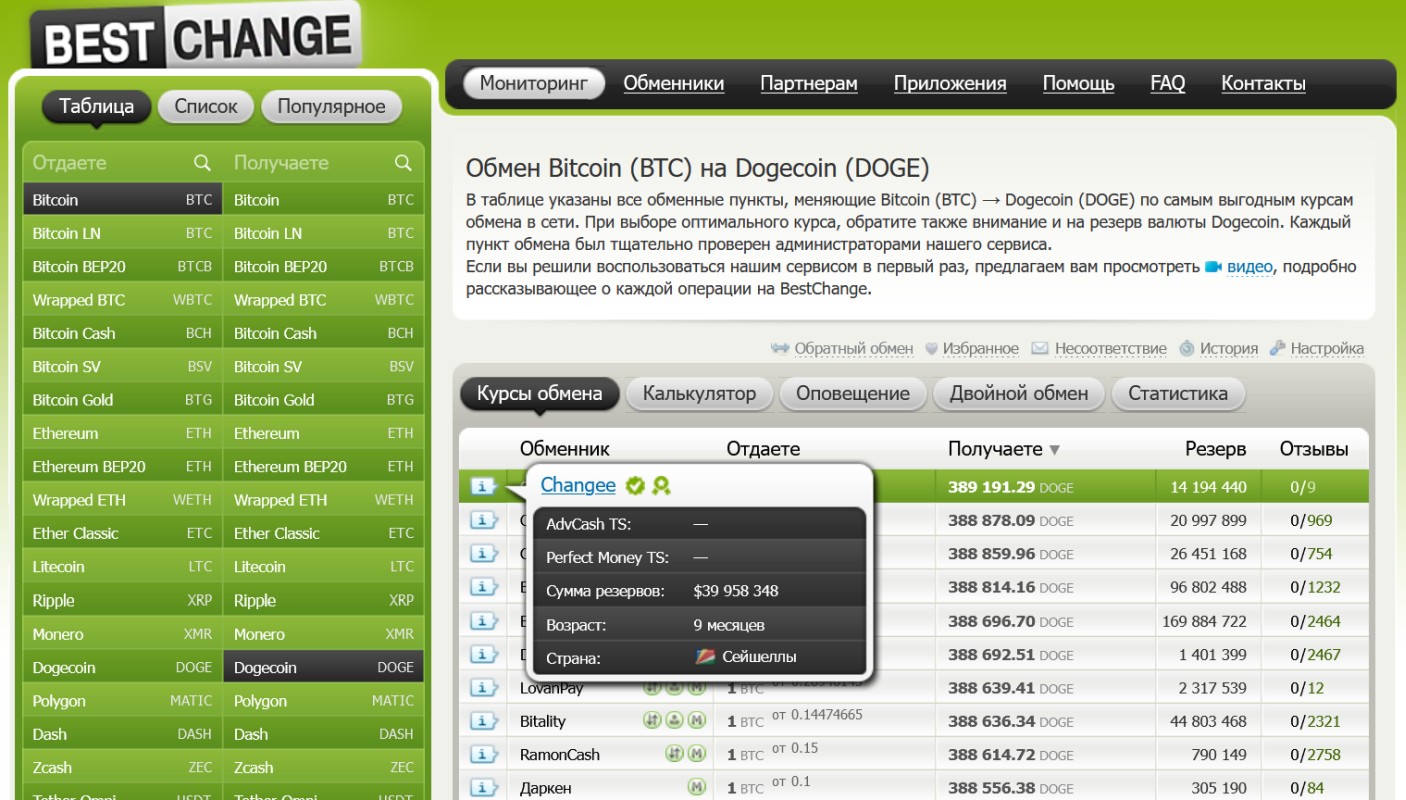Open info icon for the 389 191.29 DOGE row
The width and height of the screenshot is (1406, 800).
484,487
